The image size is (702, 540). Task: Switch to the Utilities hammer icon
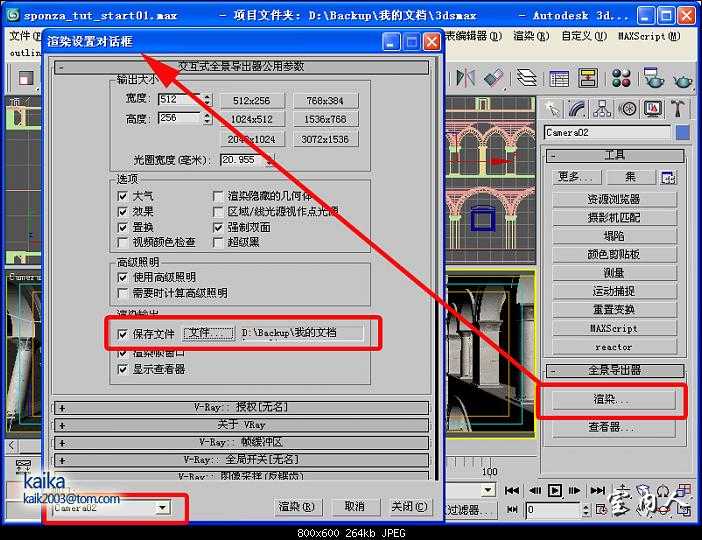678,109
